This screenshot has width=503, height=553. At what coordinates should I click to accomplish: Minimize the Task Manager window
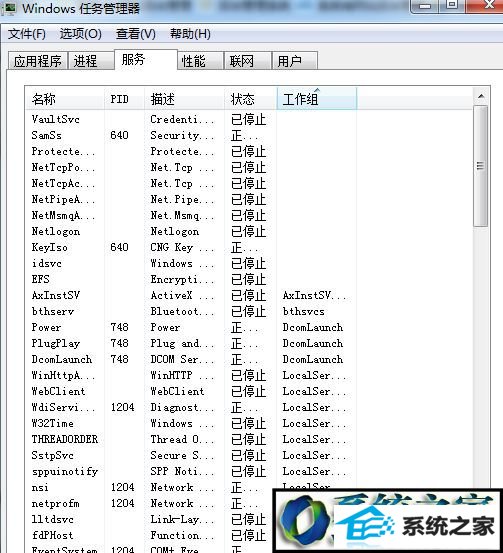[x=425, y=6]
